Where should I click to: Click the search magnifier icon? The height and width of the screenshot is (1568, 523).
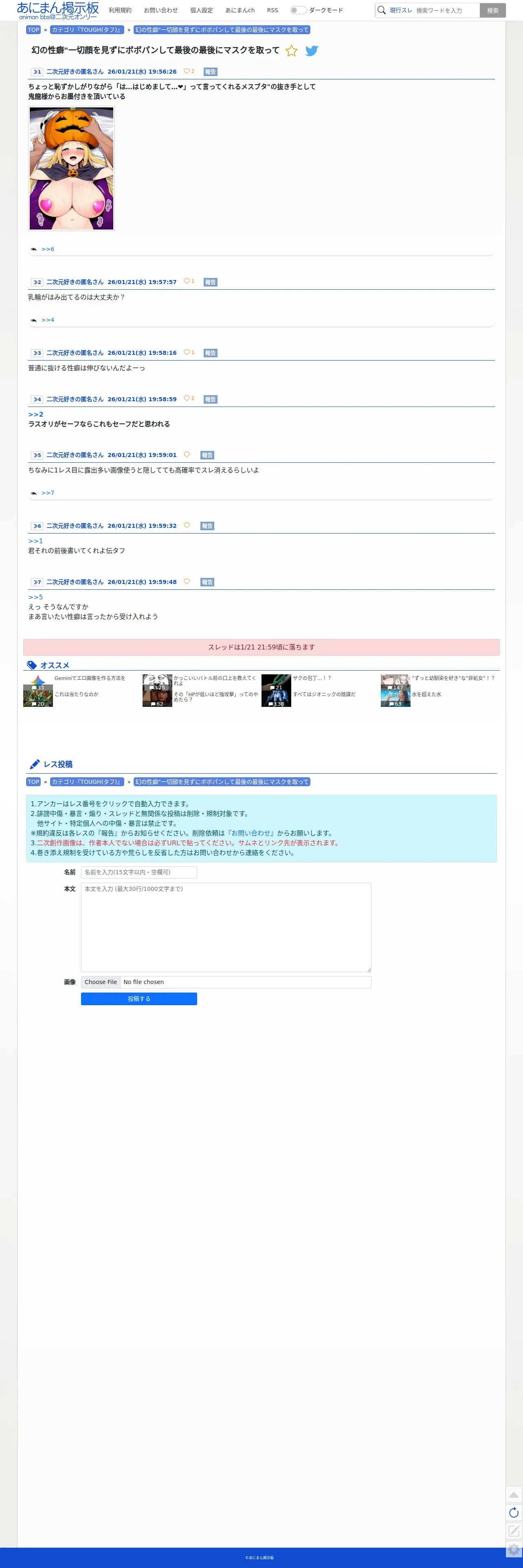382,10
